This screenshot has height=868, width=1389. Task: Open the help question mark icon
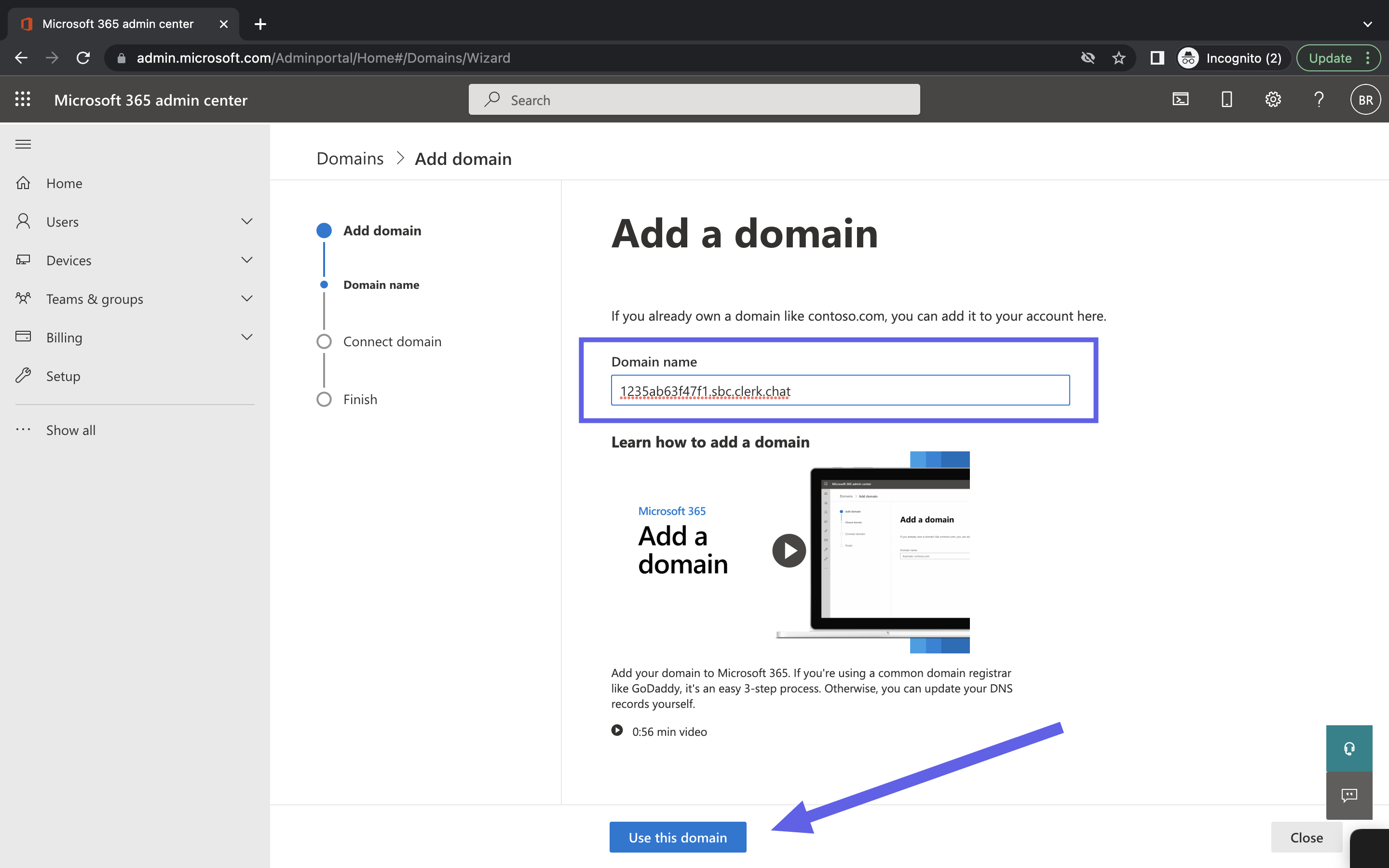[x=1319, y=99]
